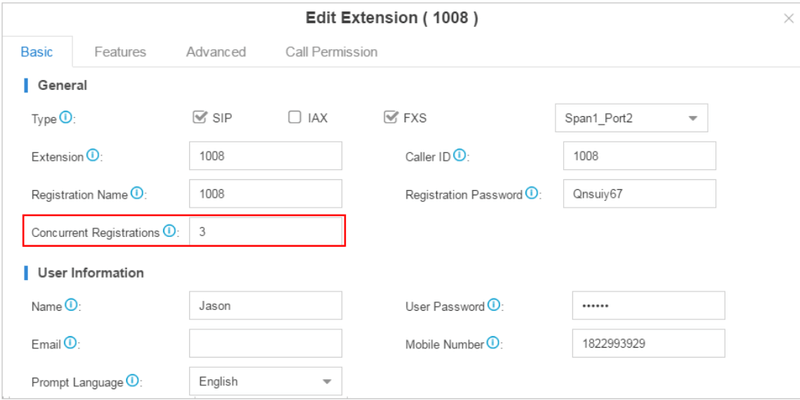The image size is (800, 400).
Task: Click the info icon beside Extension label
Action: tap(93, 155)
